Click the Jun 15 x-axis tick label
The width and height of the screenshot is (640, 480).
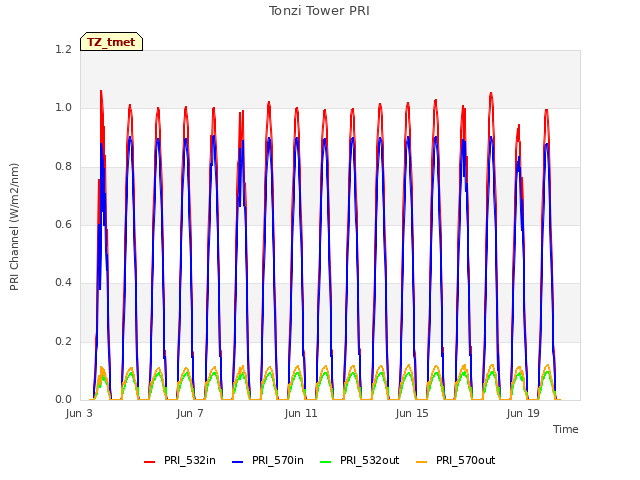pos(412,413)
